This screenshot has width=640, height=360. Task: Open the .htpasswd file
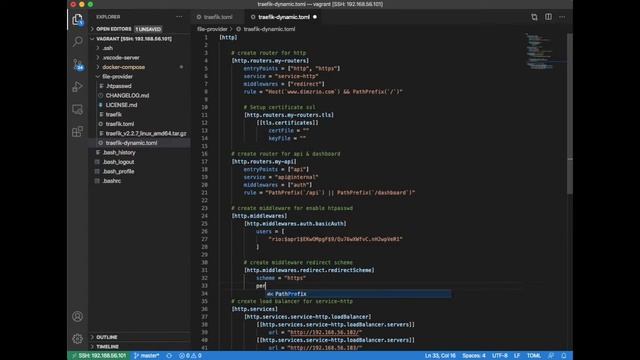pos(140,86)
